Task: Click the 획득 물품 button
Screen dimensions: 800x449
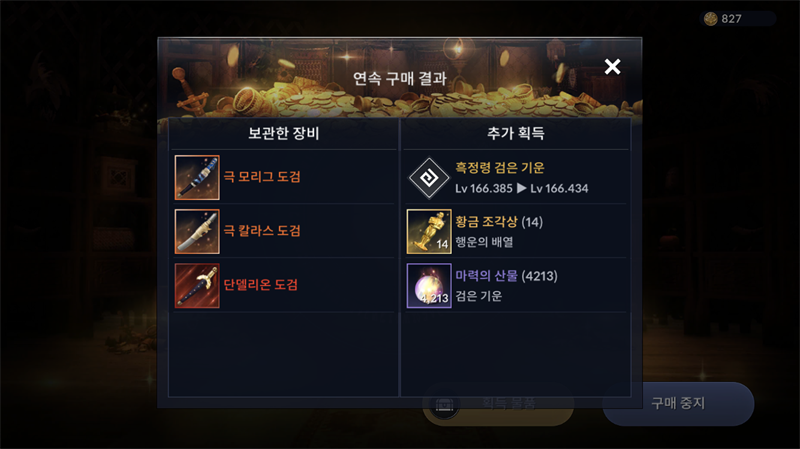Action: [x=498, y=405]
